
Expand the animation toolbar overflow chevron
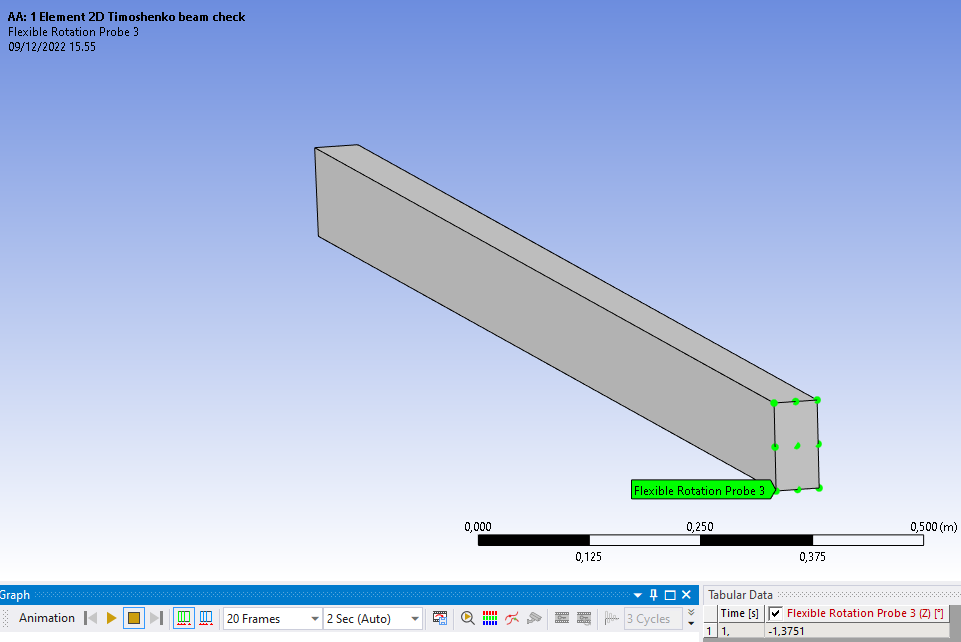pos(691,617)
